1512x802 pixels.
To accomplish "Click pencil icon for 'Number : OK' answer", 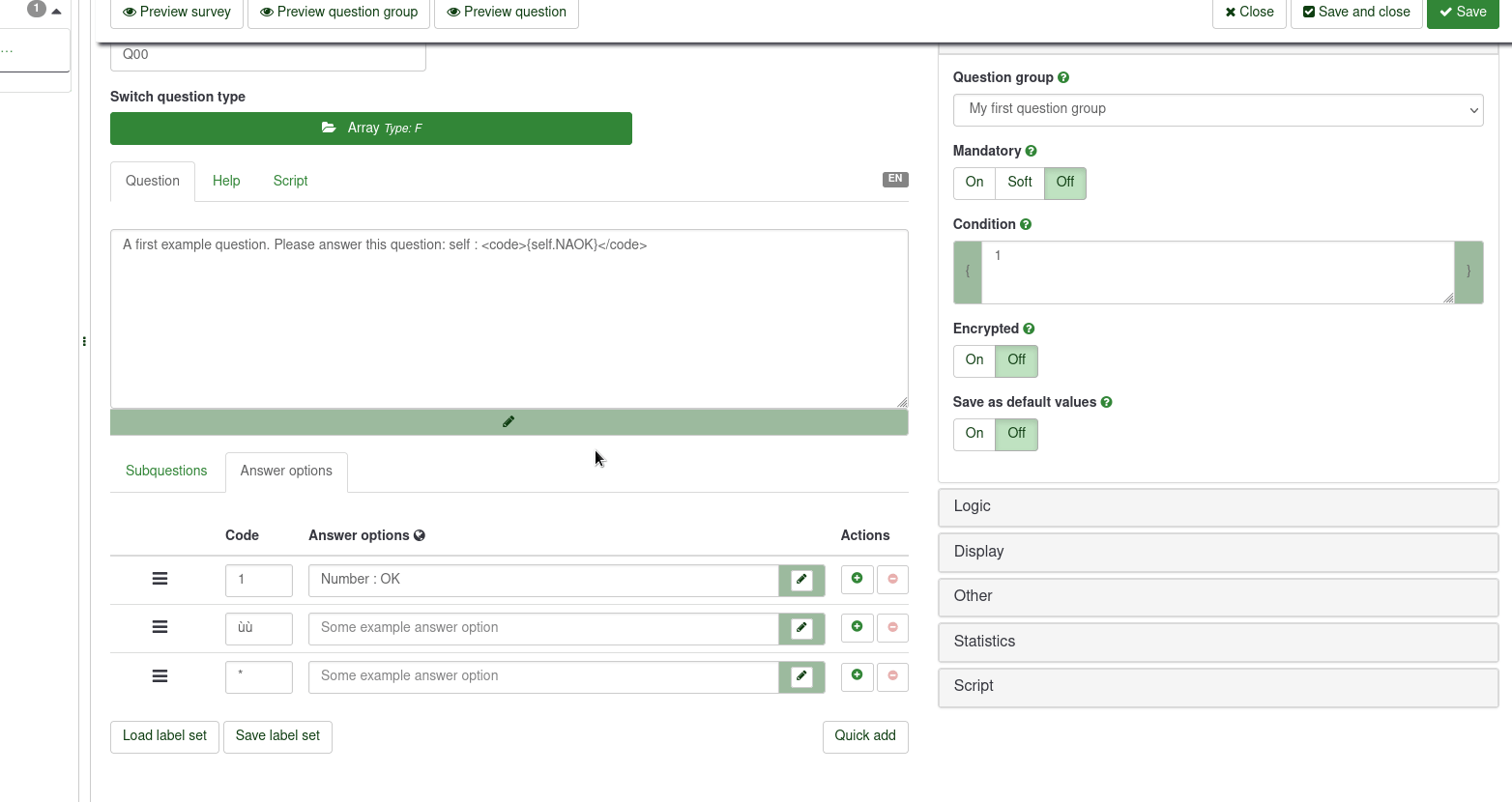I will pyautogui.click(x=801, y=580).
